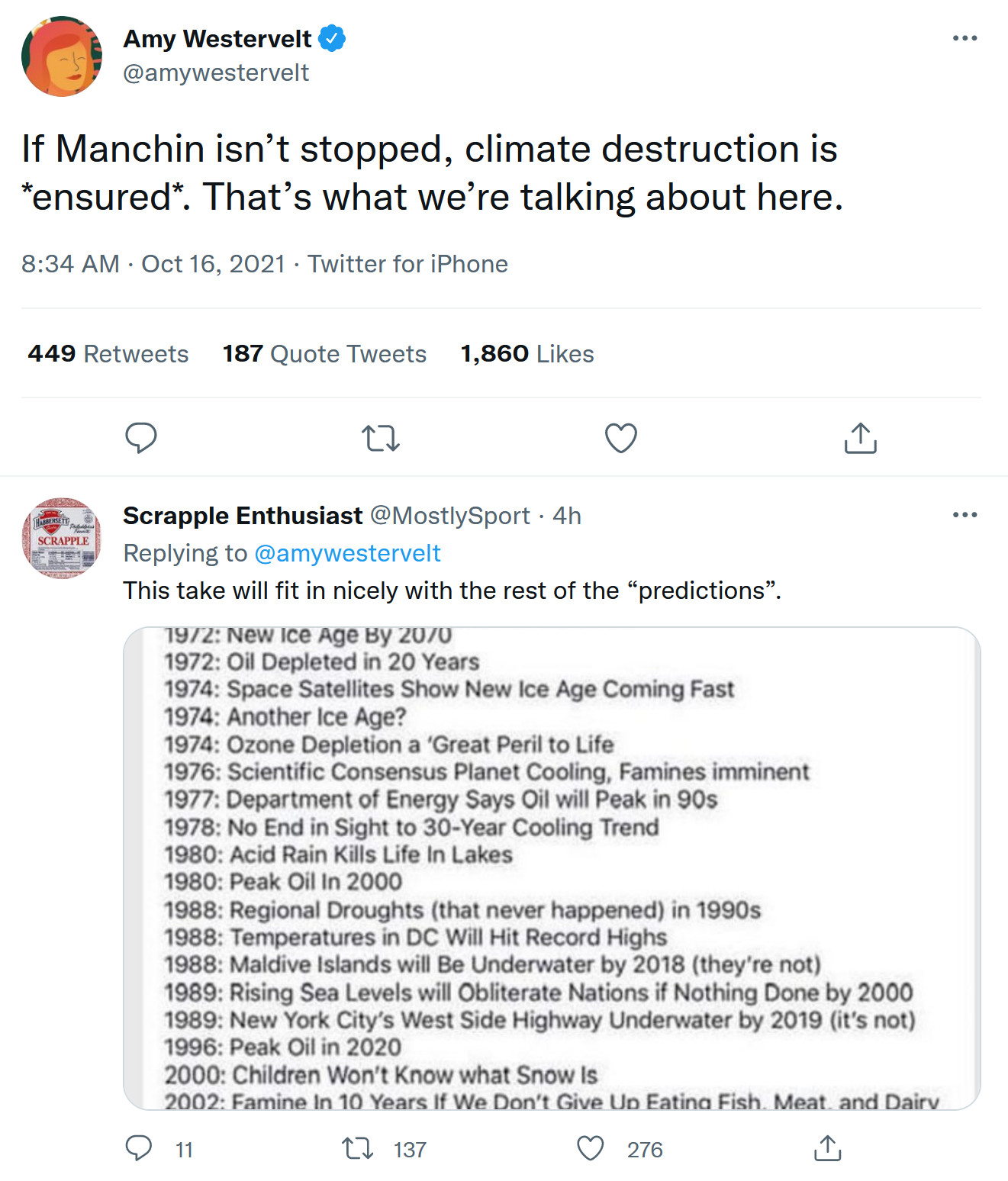Click the Amy Westervelt display name
This screenshot has width=1008, height=1181.
[217, 38]
